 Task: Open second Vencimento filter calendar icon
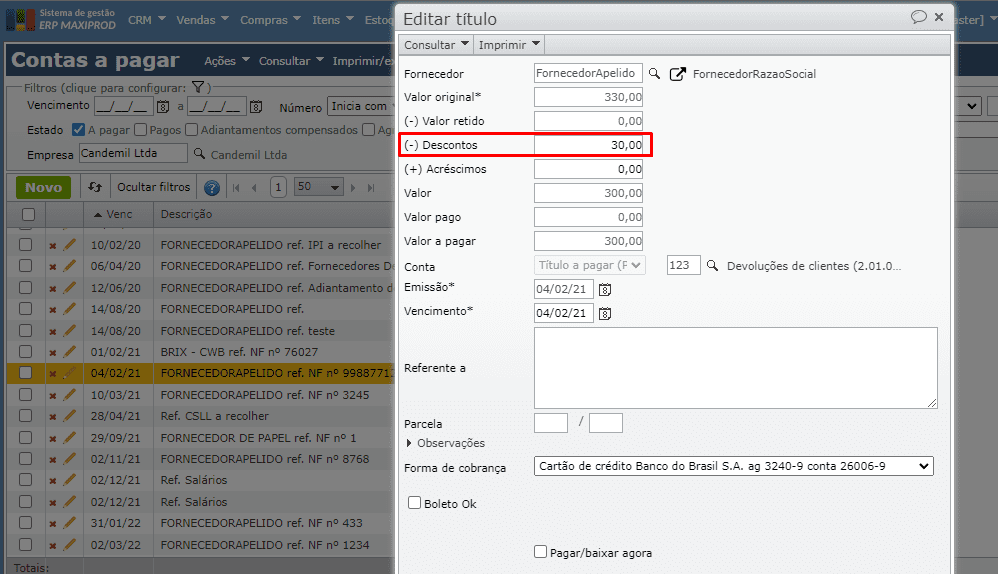[256, 107]
